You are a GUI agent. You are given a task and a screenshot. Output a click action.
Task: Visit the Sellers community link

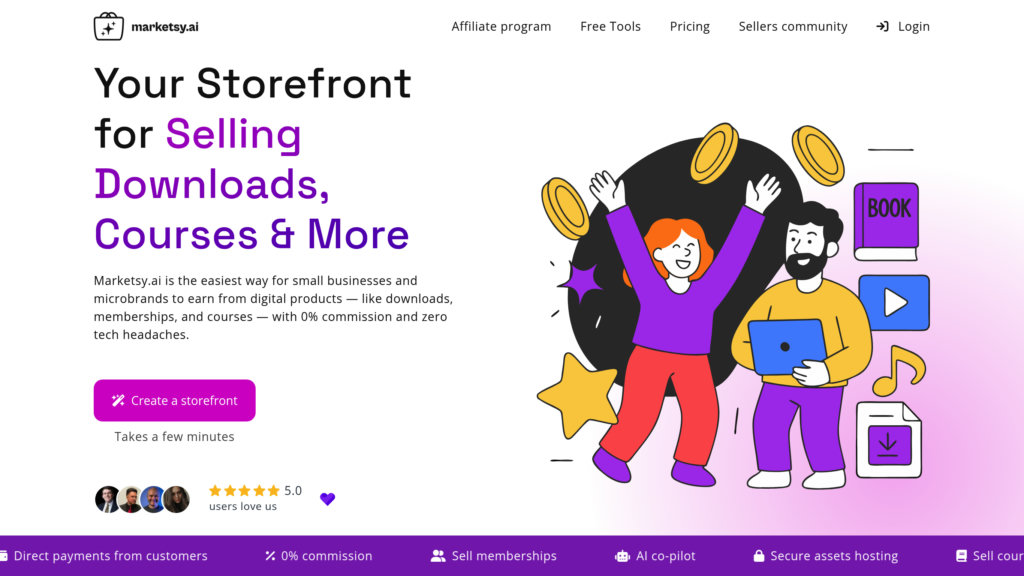(793, 27)
